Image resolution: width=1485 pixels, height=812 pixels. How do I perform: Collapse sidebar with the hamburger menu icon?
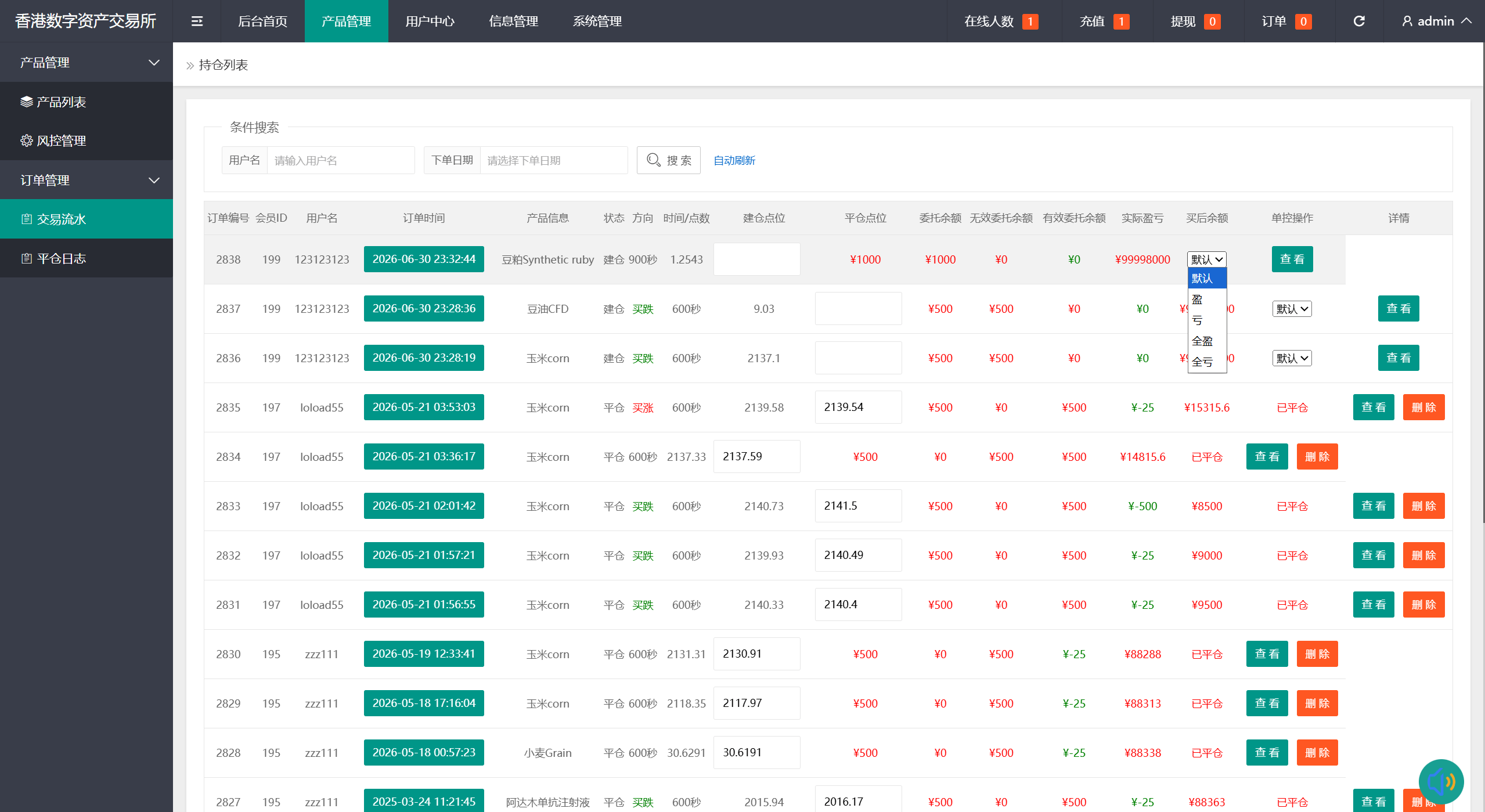pyautogui.click(x=197, y=21)
